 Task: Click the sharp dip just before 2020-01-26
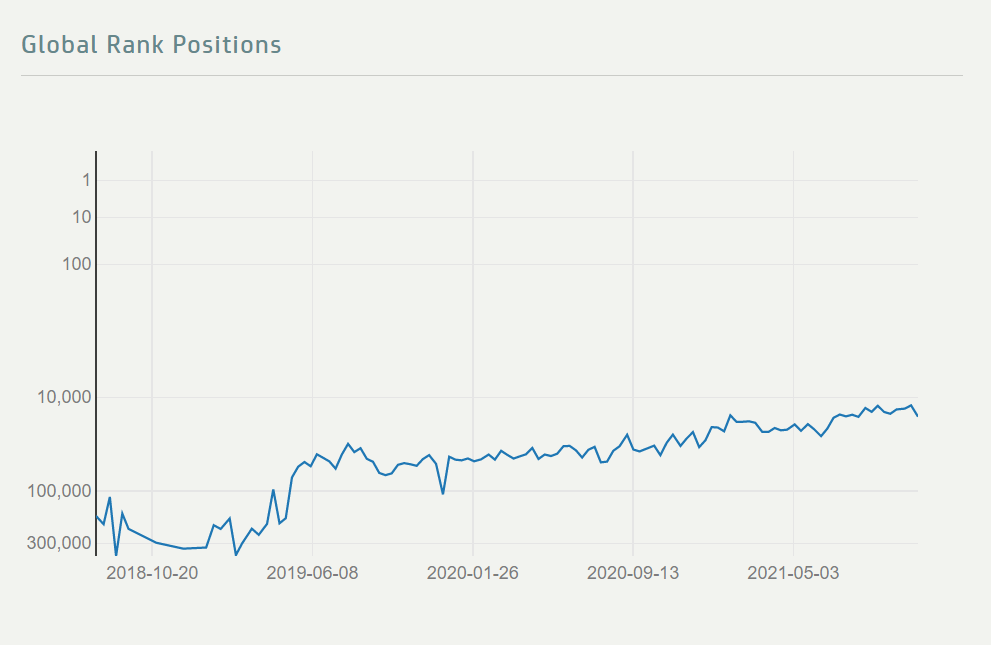click(x=443, y=493)
